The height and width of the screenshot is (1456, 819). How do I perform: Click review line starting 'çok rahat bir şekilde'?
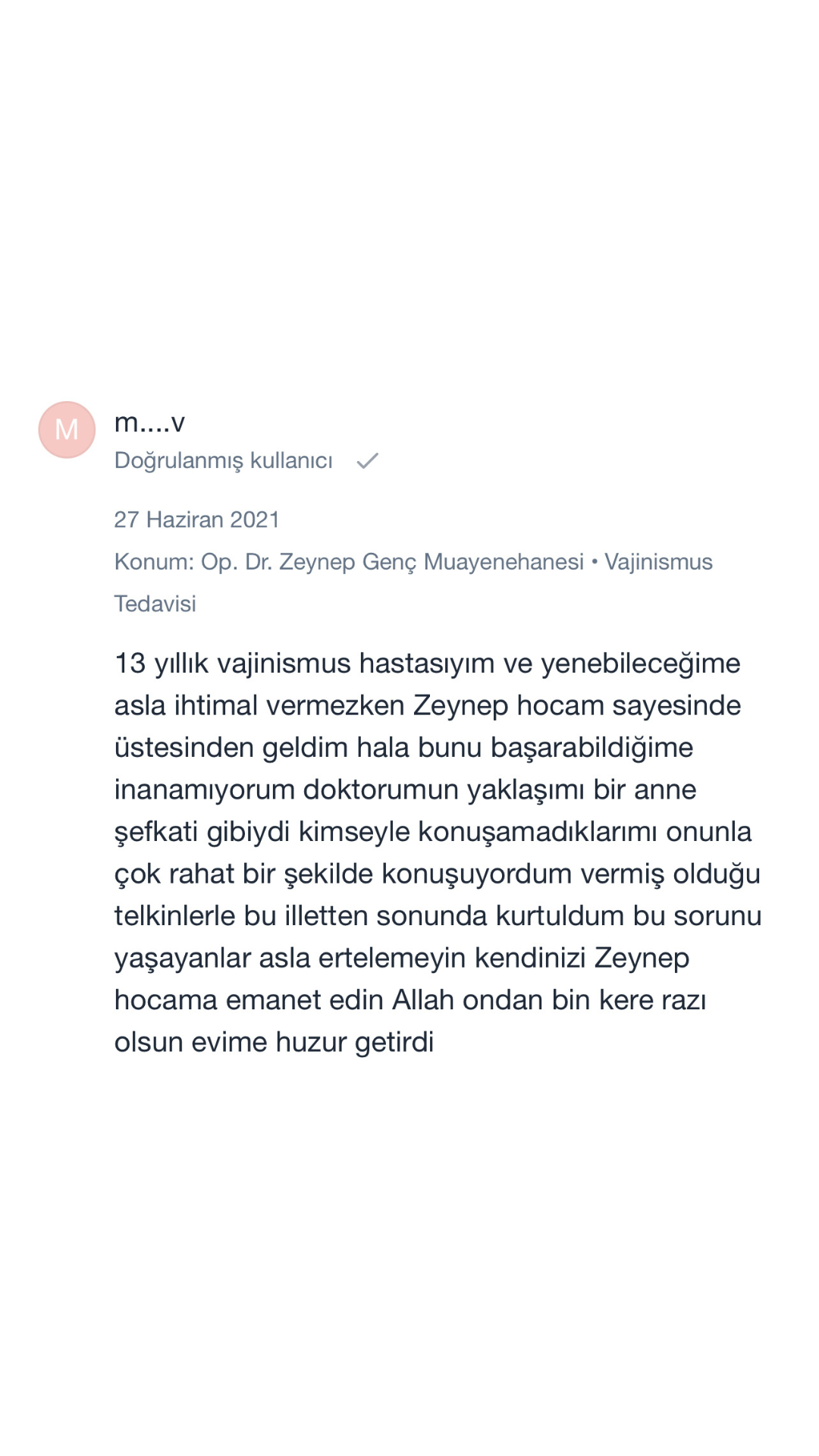pyautogui.click(x=437, y=874)
